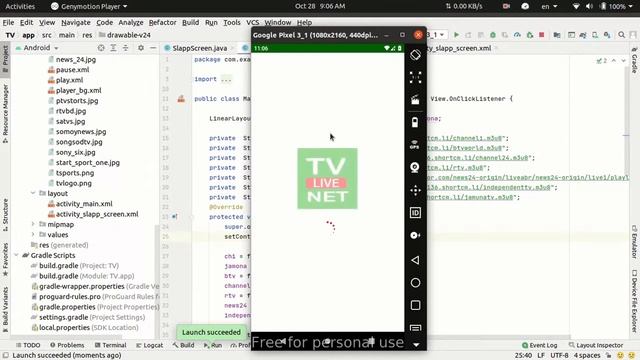Open Layout Inspector panel
Screen dimensions: 640x360
click(x=596, y=345)
